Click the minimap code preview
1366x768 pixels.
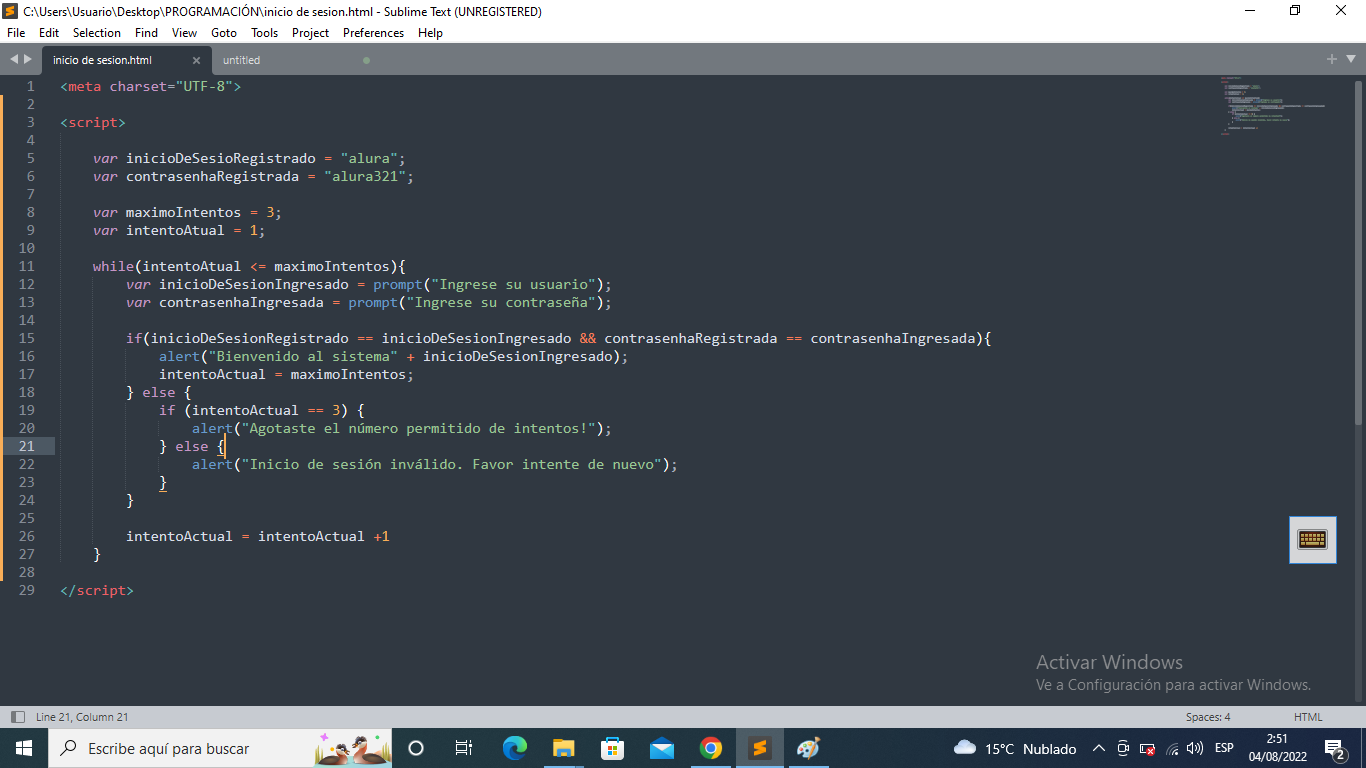pyautogui.click(x=1272, y=105)
